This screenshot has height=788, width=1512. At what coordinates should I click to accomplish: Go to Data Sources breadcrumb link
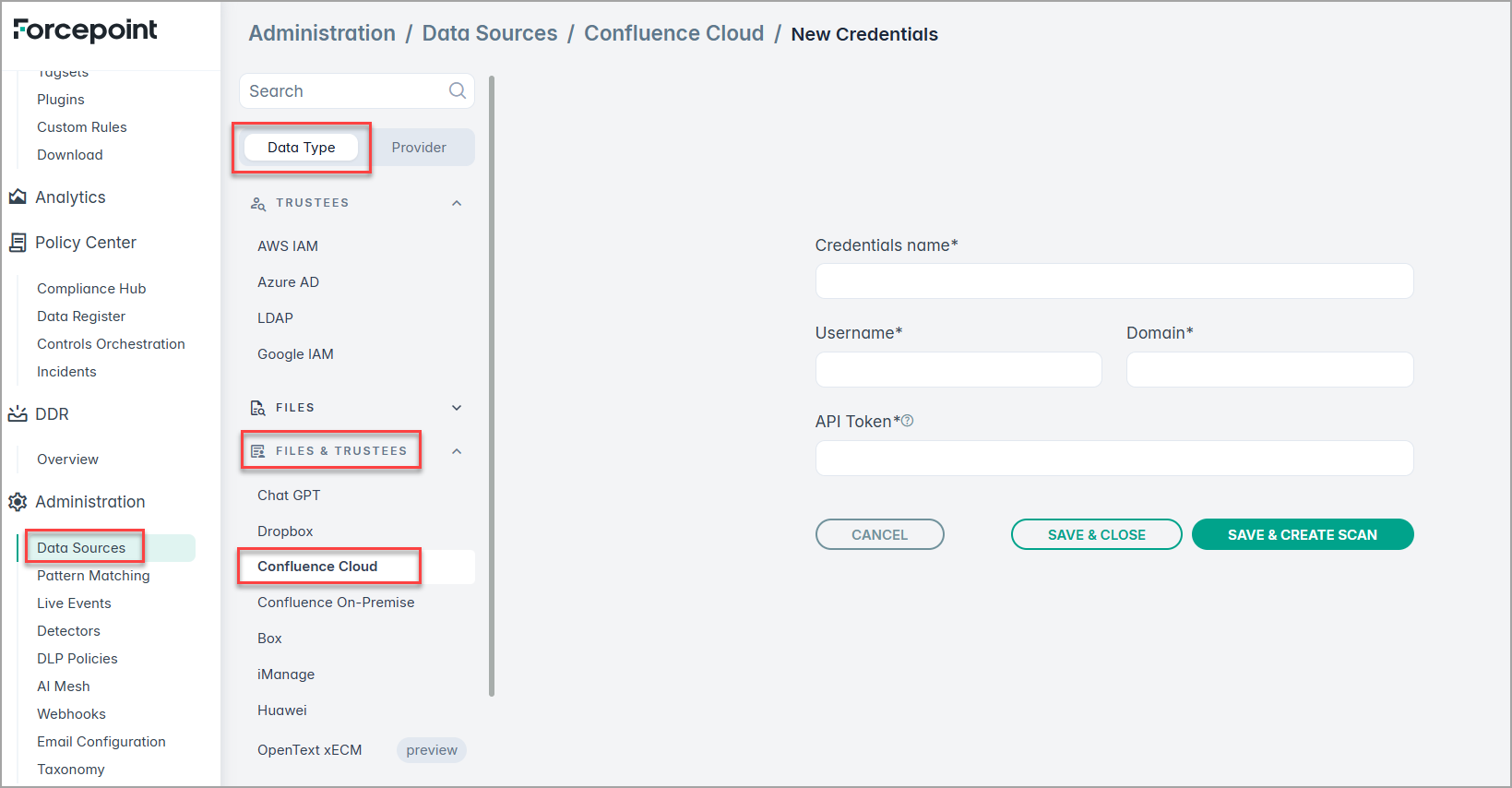(x=489, y=33)
